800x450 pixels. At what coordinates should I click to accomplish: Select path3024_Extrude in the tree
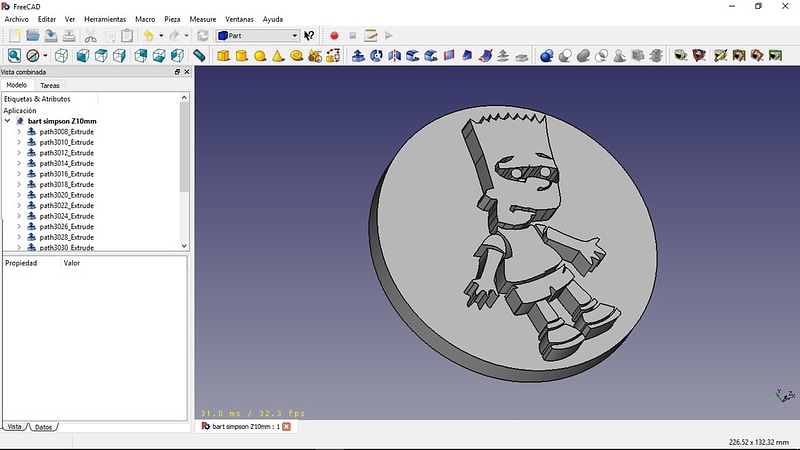tap(66, 216)
